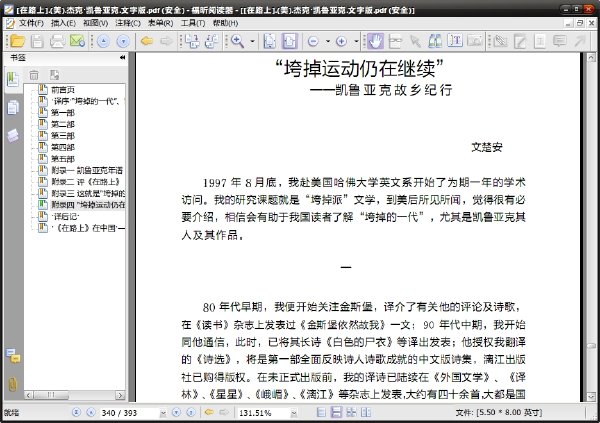Jump to the 第一部 bookmark

click(x=63, y=113)
